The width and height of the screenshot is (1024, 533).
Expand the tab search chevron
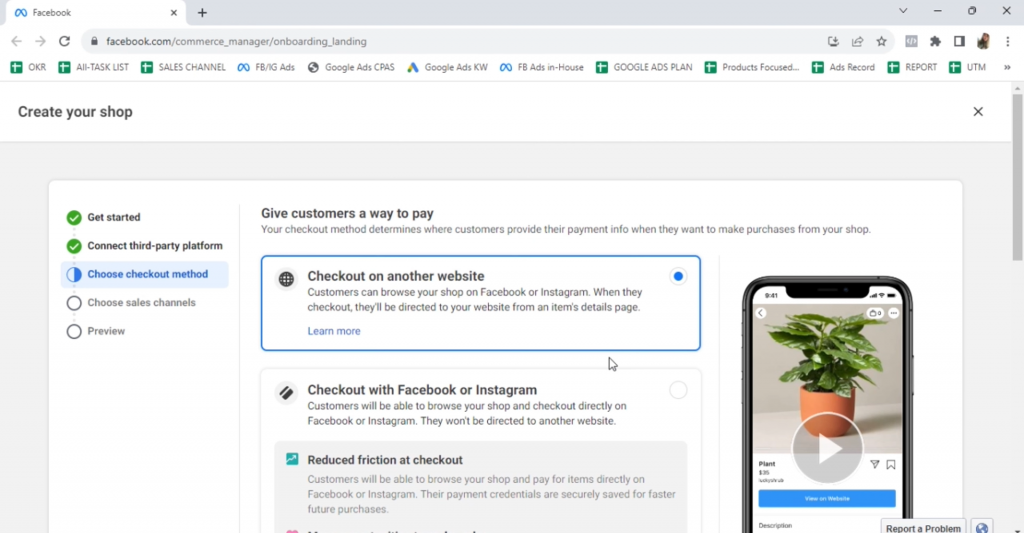[903, 11]
